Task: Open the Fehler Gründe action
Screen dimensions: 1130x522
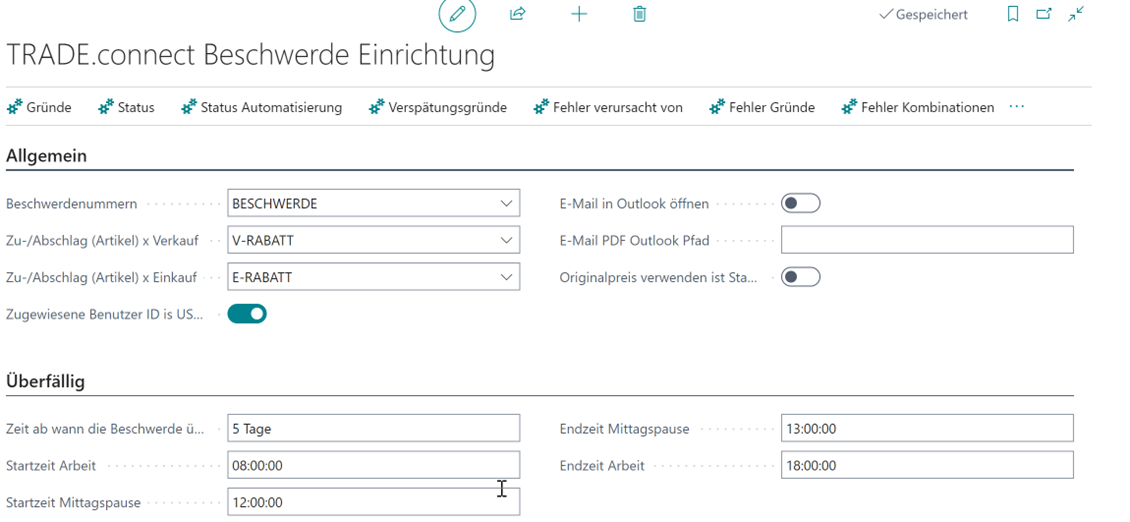Action: point(762,107)
